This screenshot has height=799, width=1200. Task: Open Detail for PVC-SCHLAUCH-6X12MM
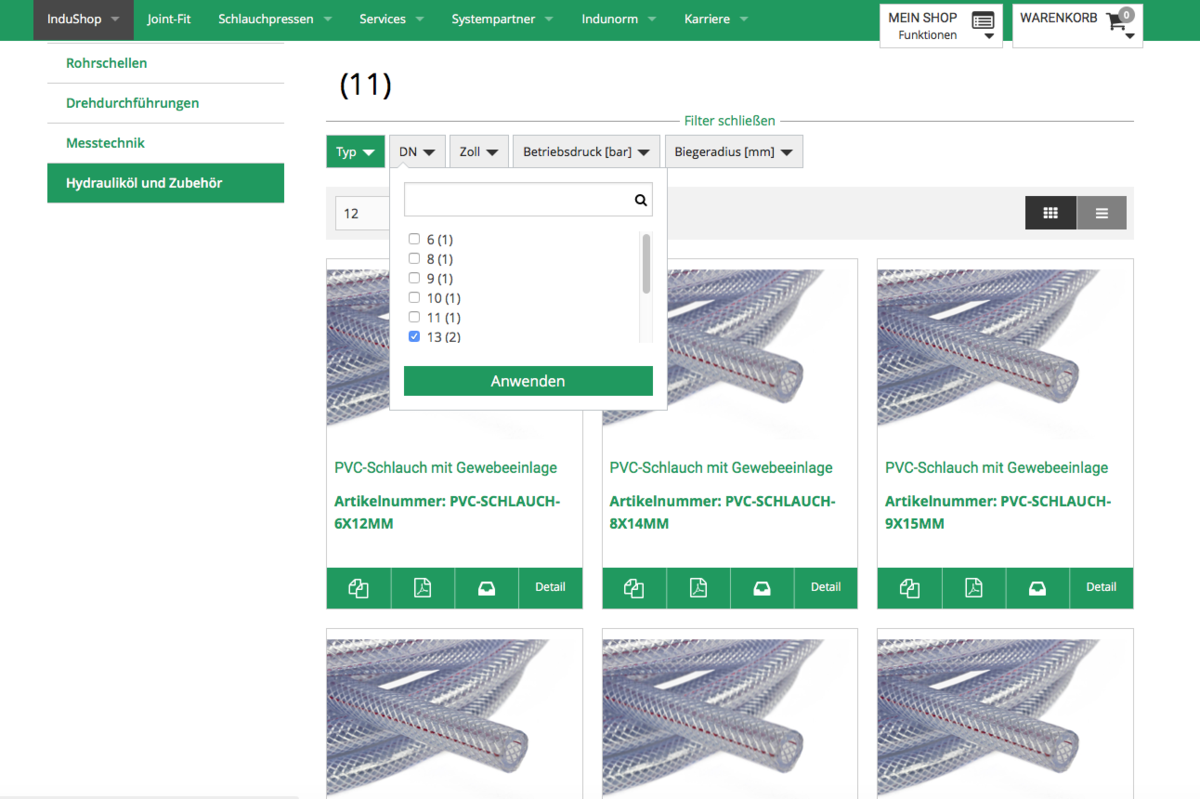pos(550,588)
